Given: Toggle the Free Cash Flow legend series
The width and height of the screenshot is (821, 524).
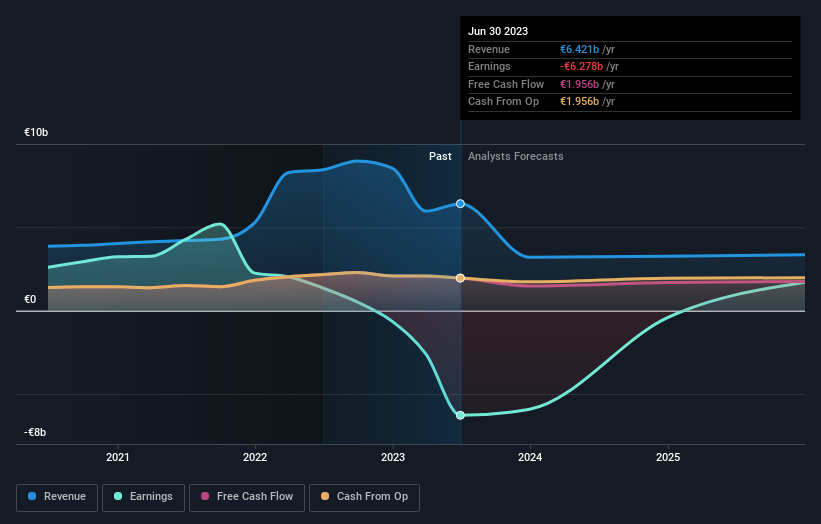Looking at the screenshot, I should [x=247, y=497].
